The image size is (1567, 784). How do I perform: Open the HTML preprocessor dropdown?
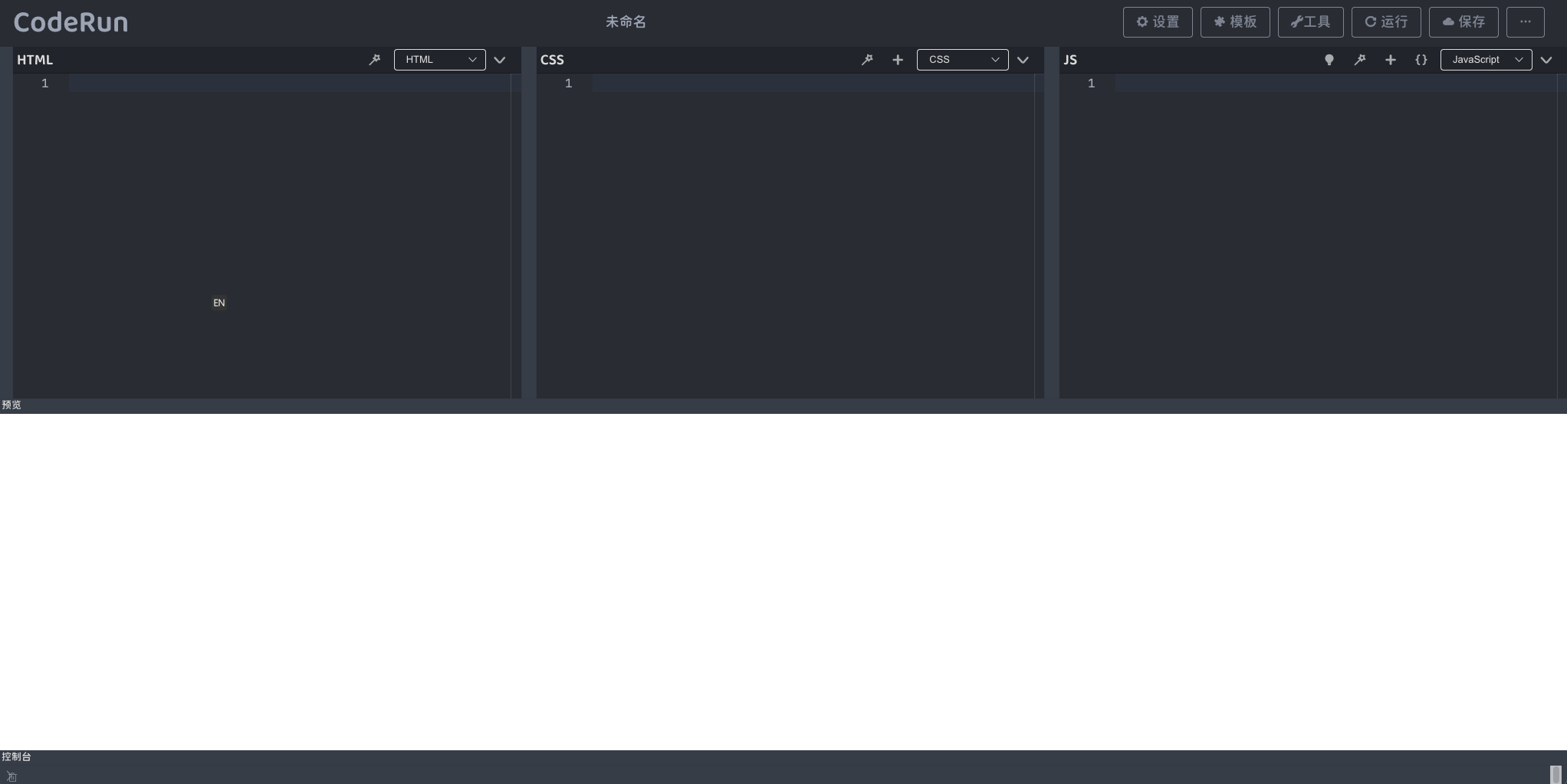tap(439, 60)
